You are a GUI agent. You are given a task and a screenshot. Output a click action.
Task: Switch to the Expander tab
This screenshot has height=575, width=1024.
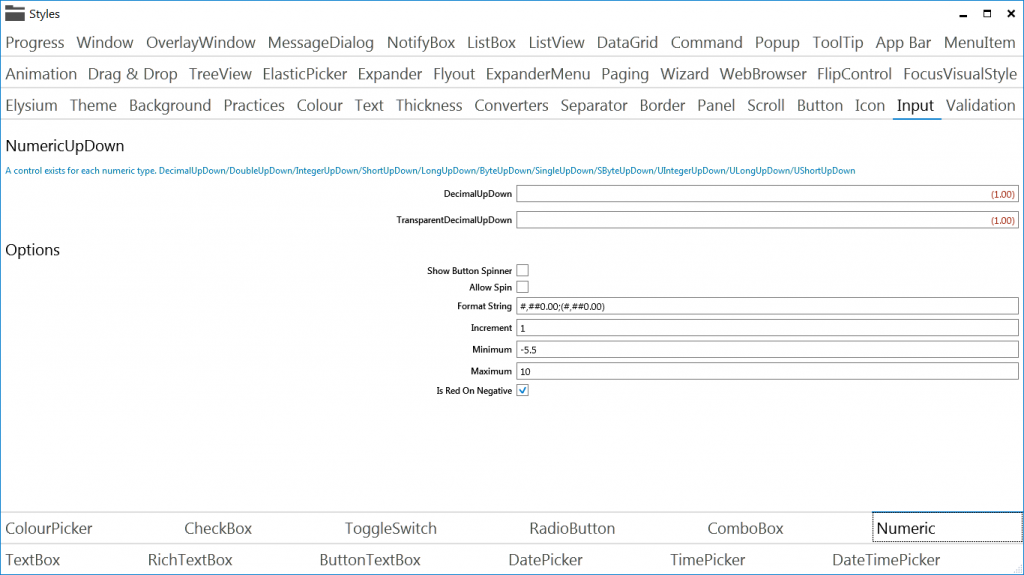tap(390, 74)
